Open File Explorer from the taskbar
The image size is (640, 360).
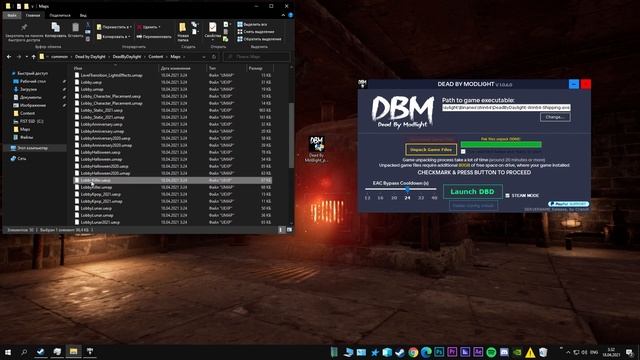click(73, 352)
